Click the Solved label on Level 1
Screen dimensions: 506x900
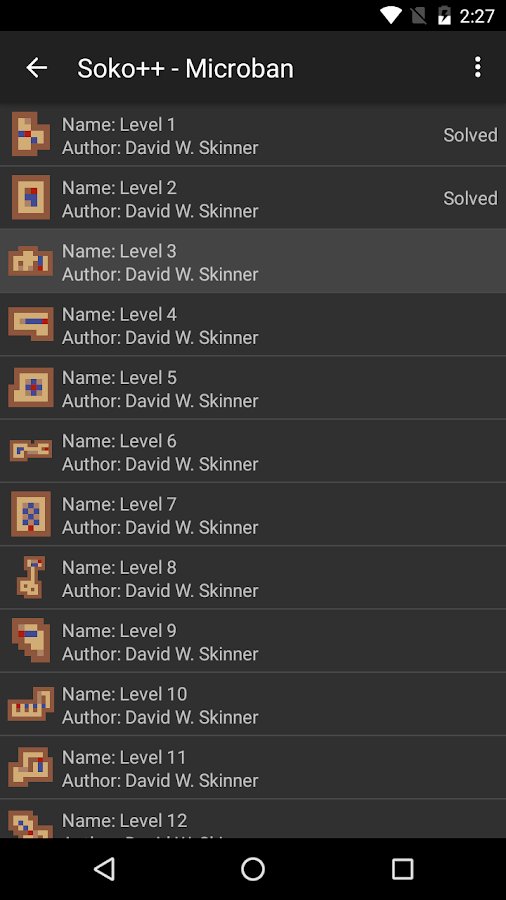pyautogui.click(x=470, y=135)
